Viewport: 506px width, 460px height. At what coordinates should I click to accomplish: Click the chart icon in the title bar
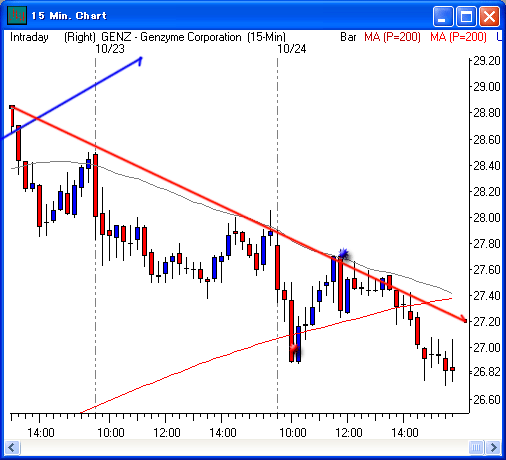(x=17, y=15)
